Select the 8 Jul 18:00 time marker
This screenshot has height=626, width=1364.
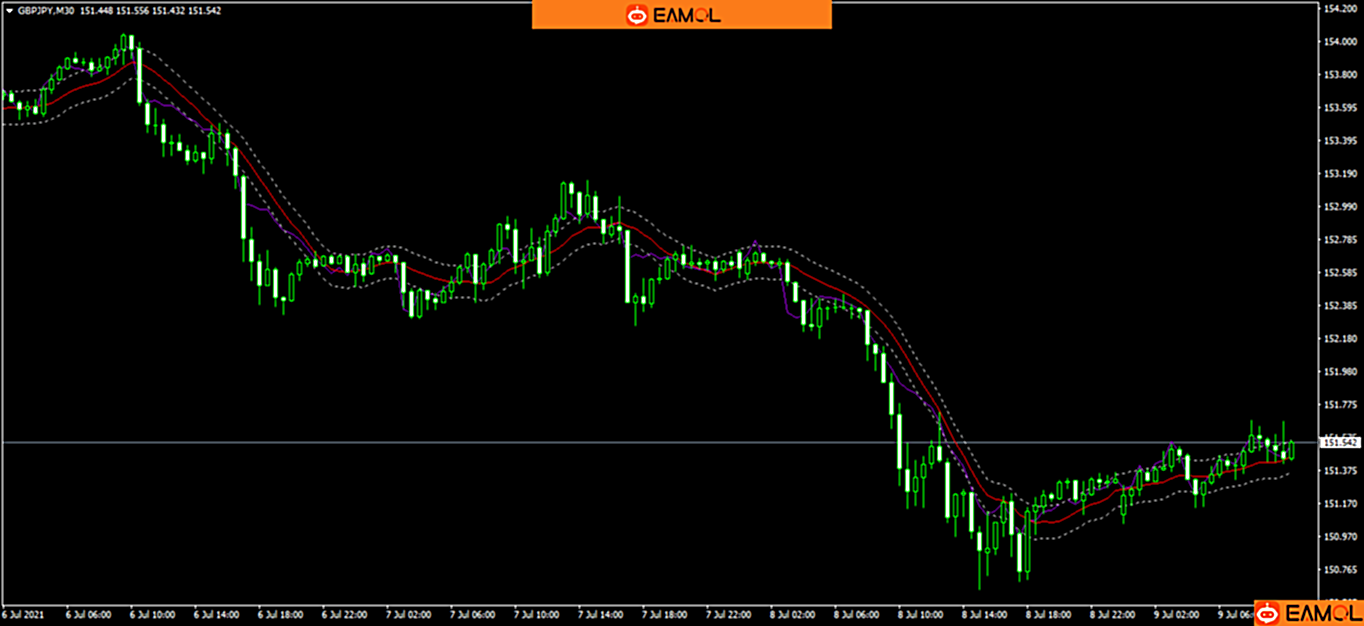(1048, 612)
